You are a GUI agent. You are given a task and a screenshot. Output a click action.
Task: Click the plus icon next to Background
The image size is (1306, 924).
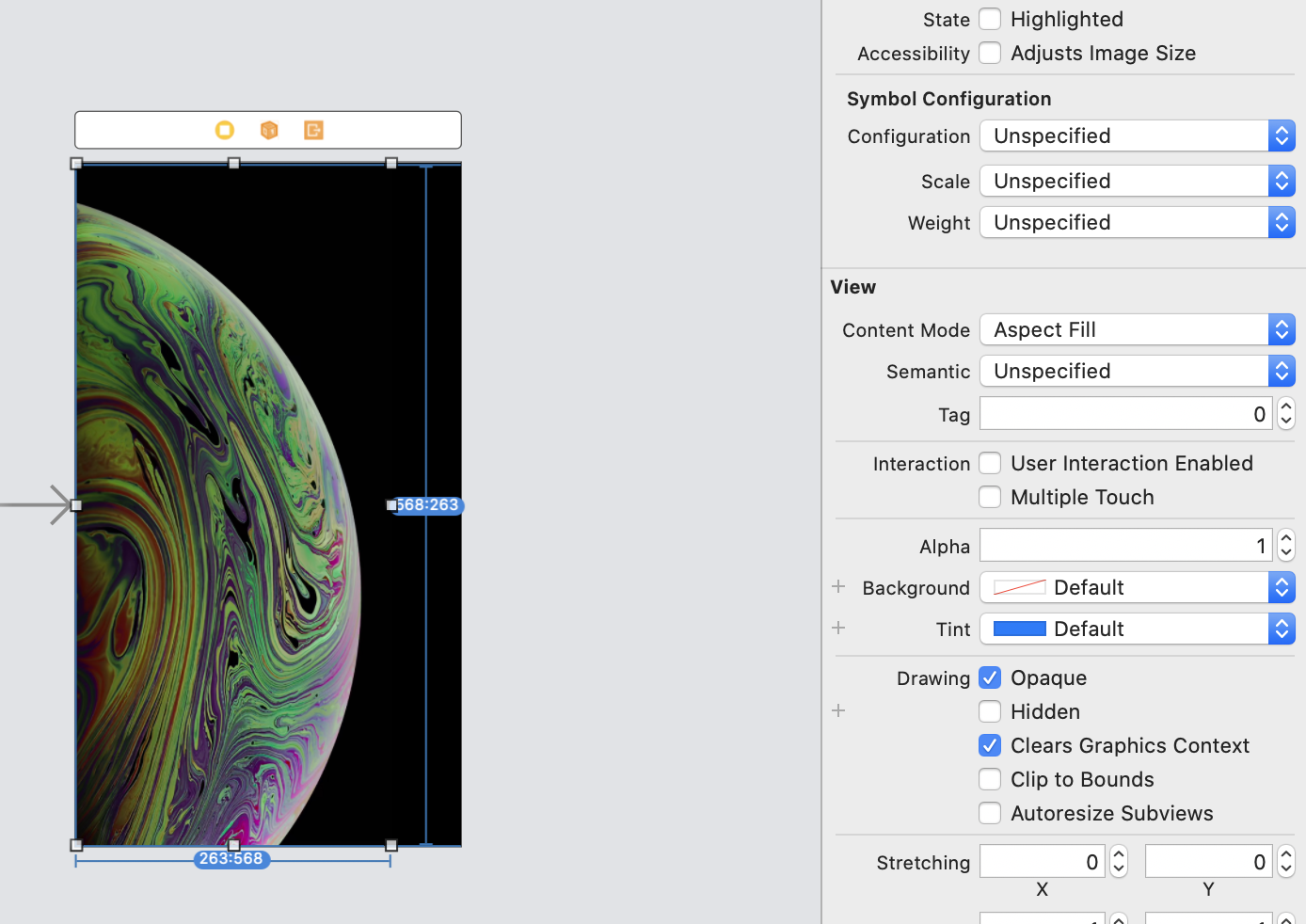click(x=838, y=587)
